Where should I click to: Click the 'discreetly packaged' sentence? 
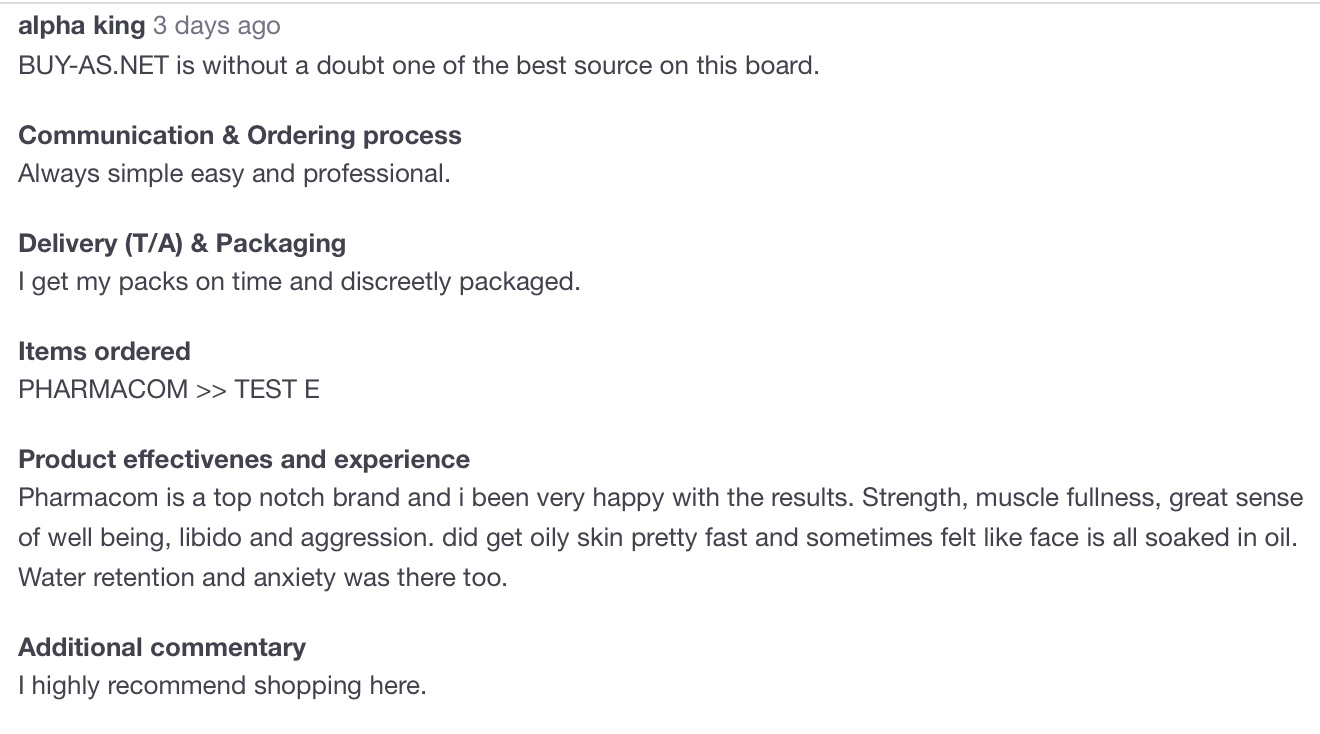pos(299,282)
